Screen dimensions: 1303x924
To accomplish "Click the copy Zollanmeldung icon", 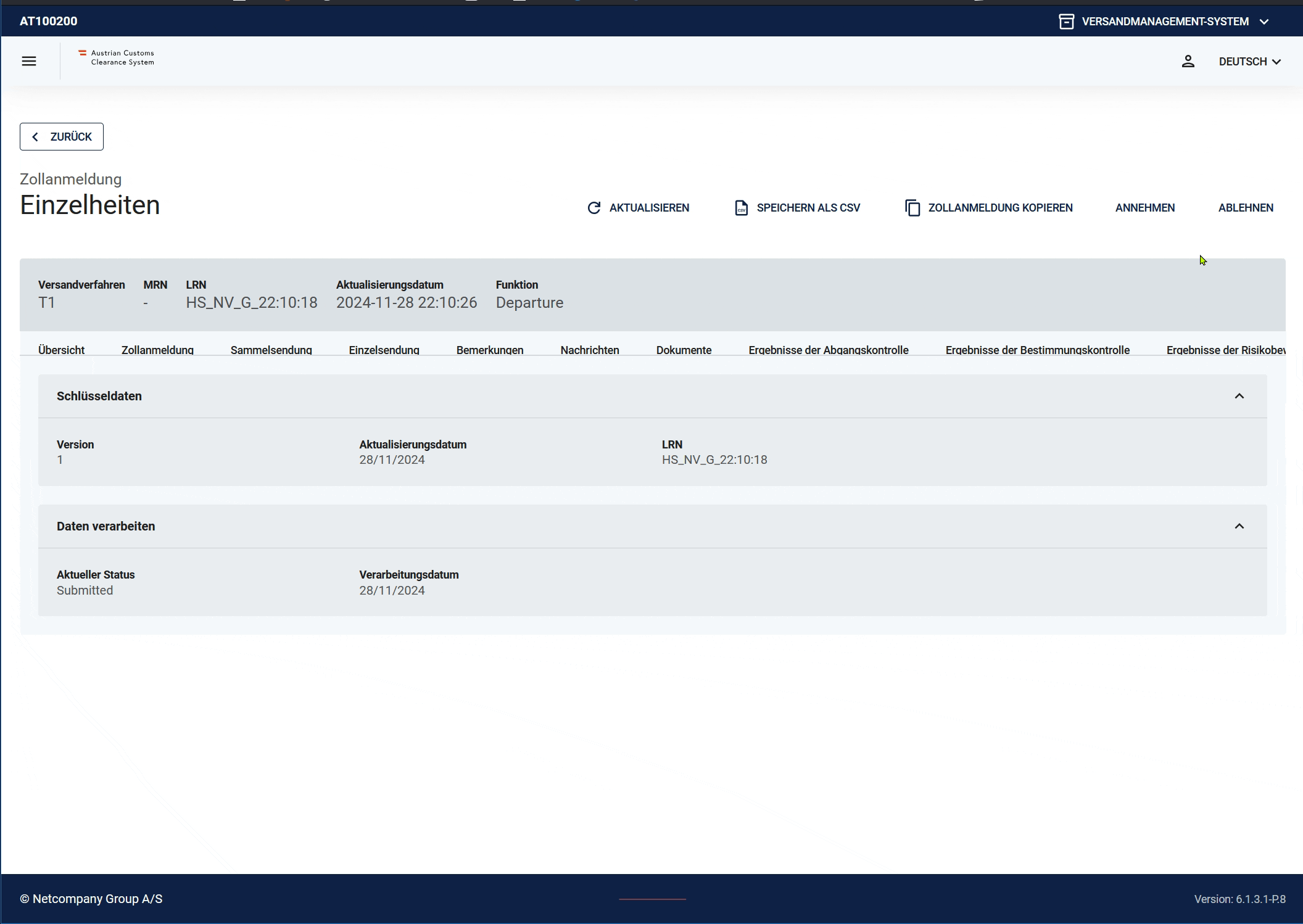I will click(x=912, y=208).
